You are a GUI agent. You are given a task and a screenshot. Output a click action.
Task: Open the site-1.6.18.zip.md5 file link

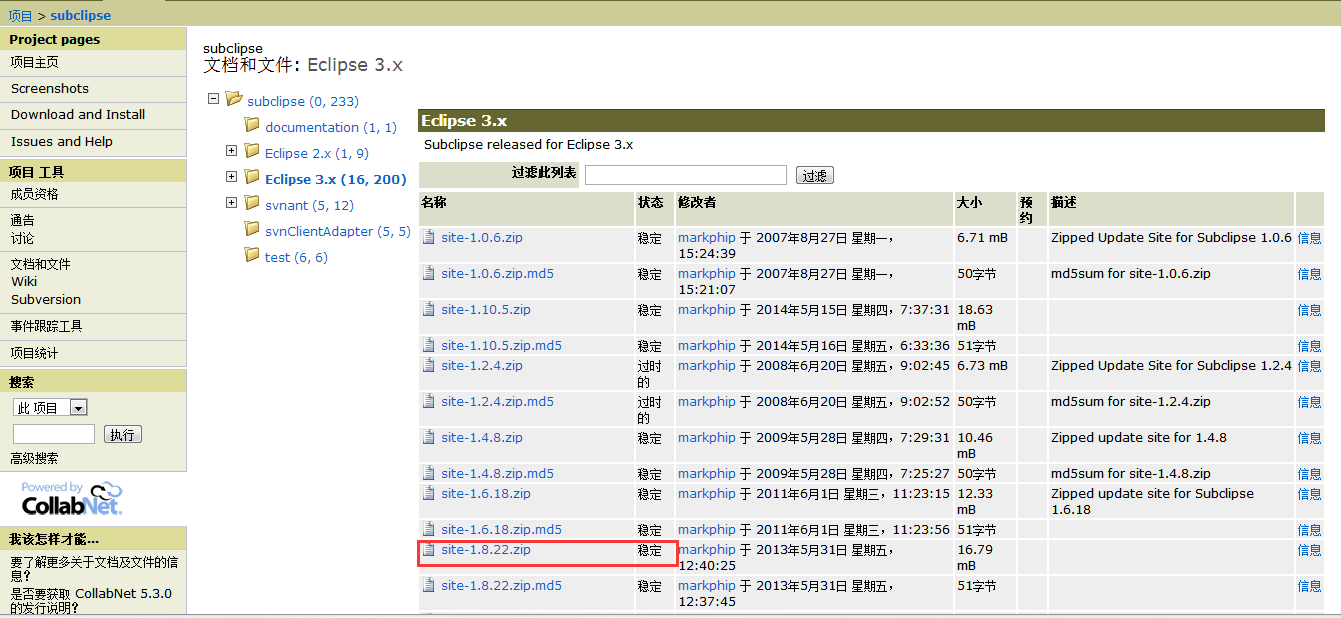tap(502, 530)
